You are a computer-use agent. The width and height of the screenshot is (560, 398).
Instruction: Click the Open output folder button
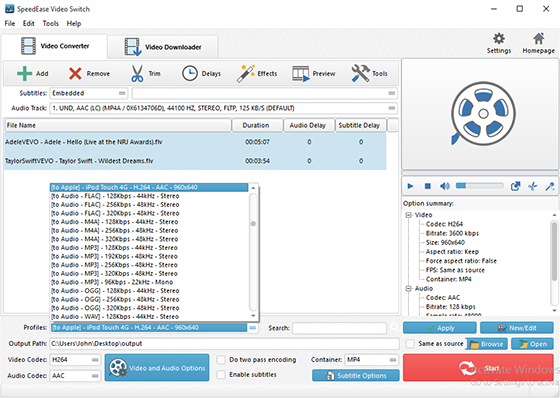coord(532,344)
